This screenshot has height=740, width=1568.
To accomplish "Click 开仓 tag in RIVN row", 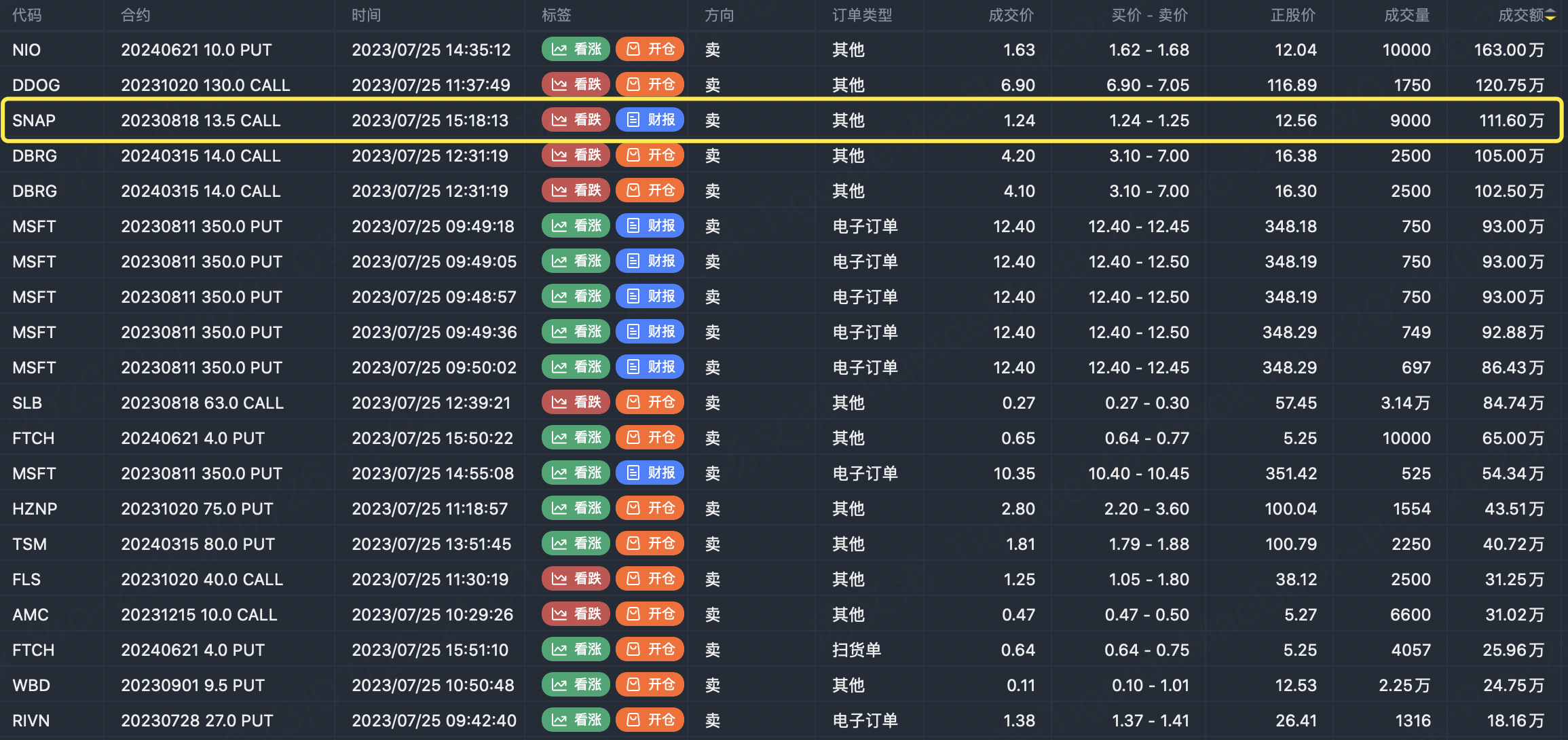I will 650,720.
